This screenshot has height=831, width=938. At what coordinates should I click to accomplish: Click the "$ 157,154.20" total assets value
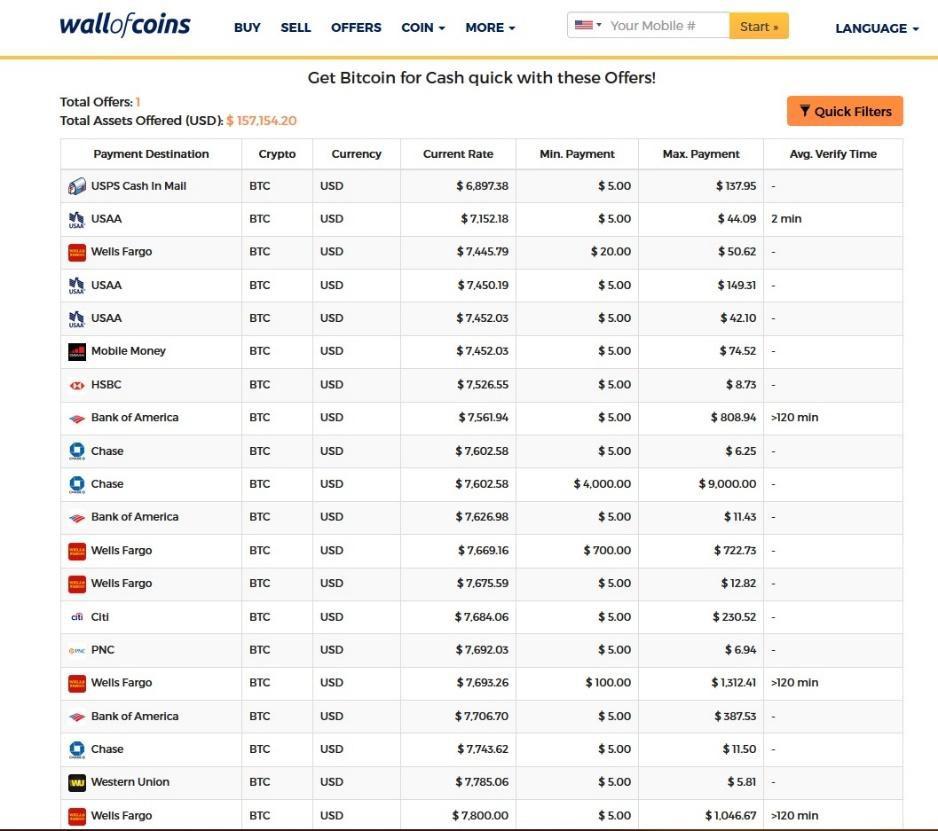click(x=261, y=121)
